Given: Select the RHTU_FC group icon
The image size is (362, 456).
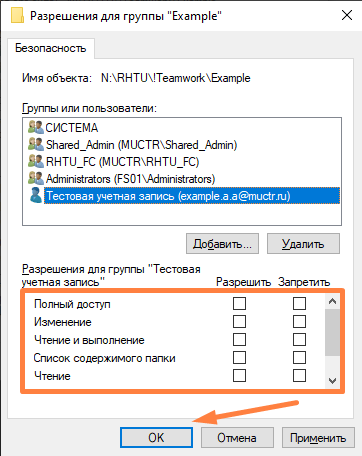Looking at the screenshot, I should click(36, 161).
